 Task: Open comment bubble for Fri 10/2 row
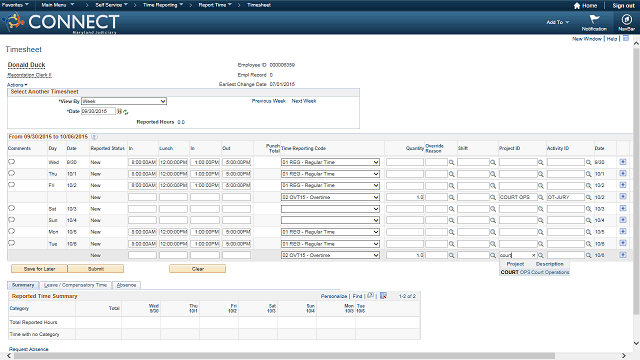[11, 184]
